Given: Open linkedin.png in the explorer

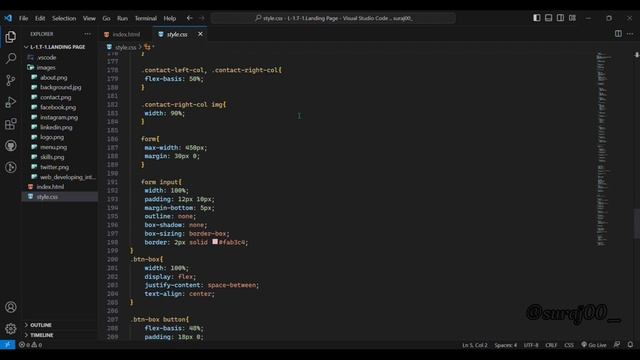Looking at the screenshot, I should click(56, 127).
